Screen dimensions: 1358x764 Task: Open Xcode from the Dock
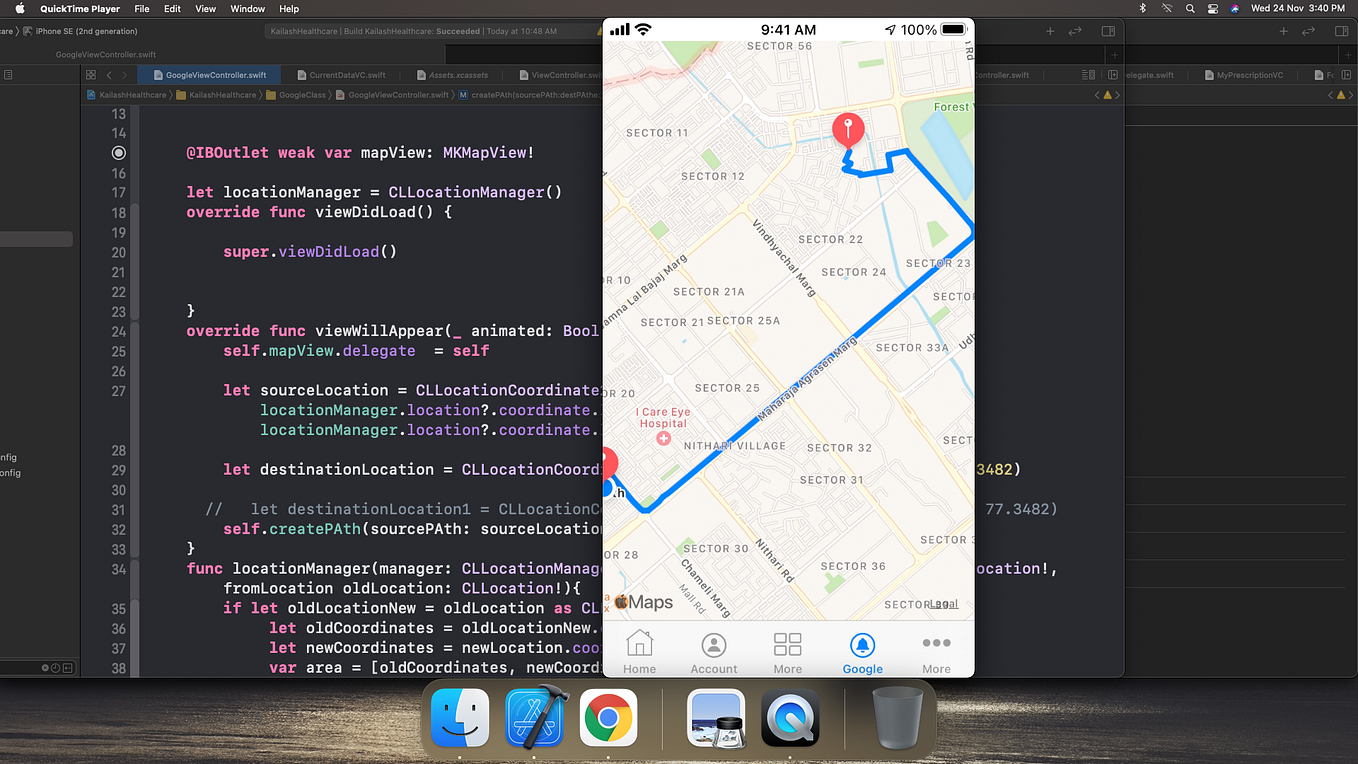(534, 717)
